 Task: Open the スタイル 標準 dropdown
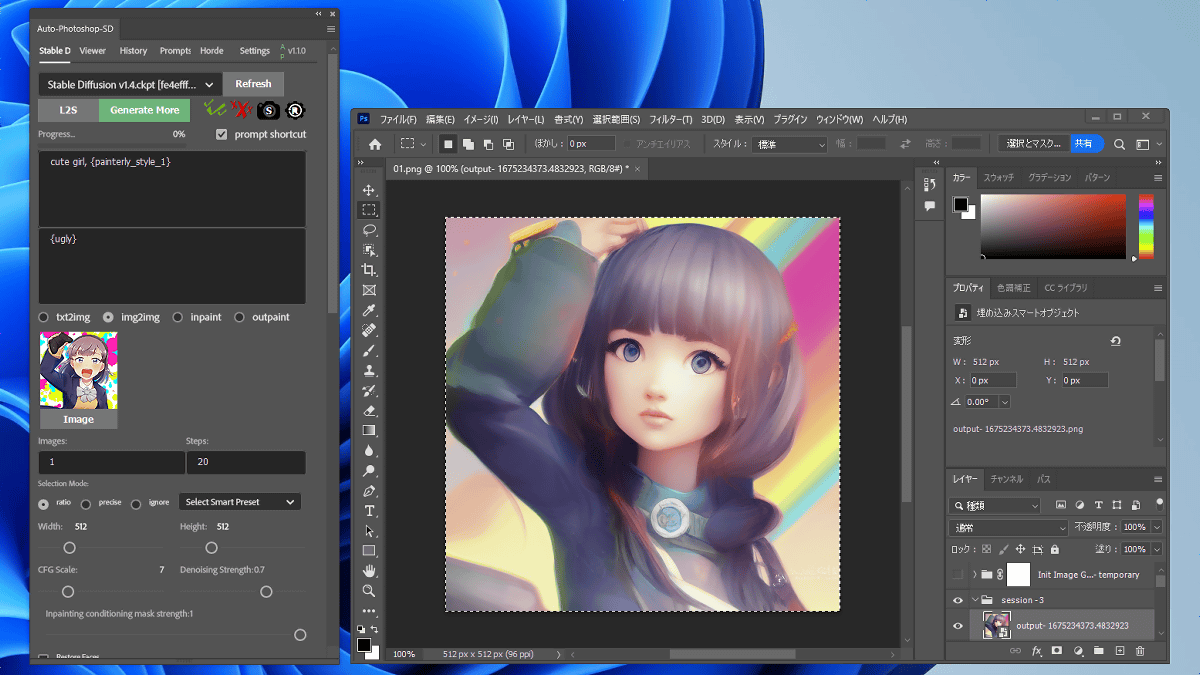coord(790,144)
